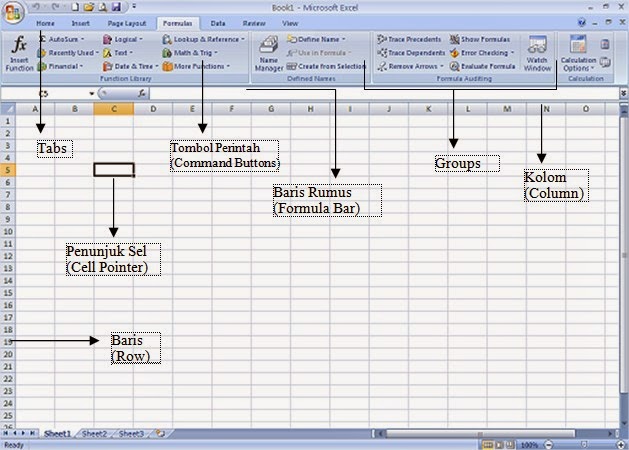Switch to Normal view in status bar
629x450 pixels.
click(488, 445)
